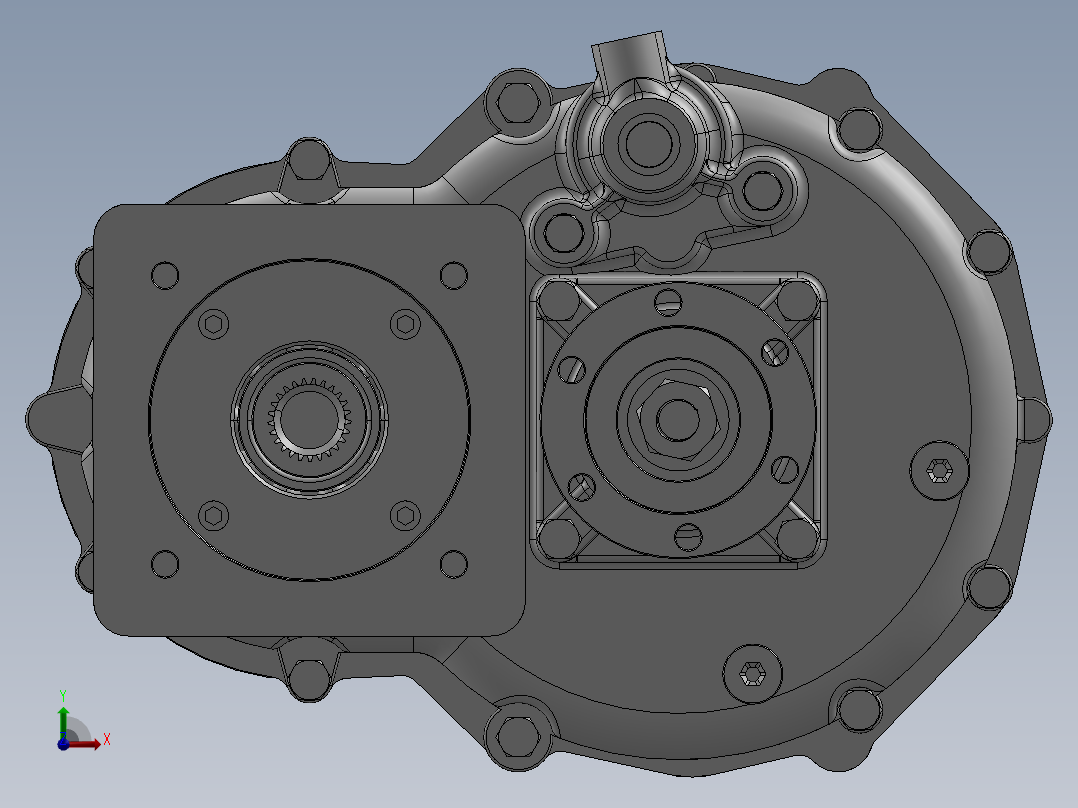Select the internal splined shaft bore
The width and height of the screenshot is (1078, 808).
tap(309, 419)
